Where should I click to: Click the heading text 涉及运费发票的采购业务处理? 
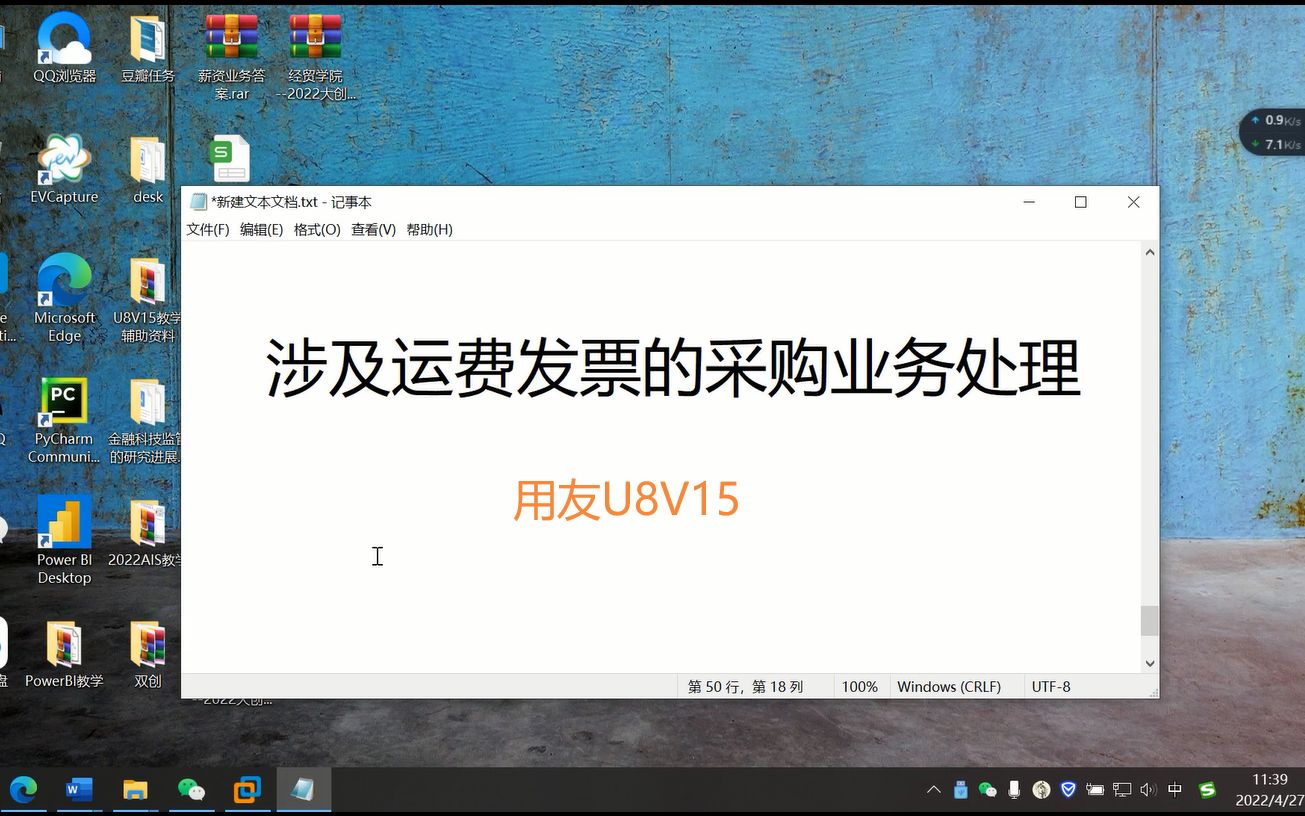point(673,369)
